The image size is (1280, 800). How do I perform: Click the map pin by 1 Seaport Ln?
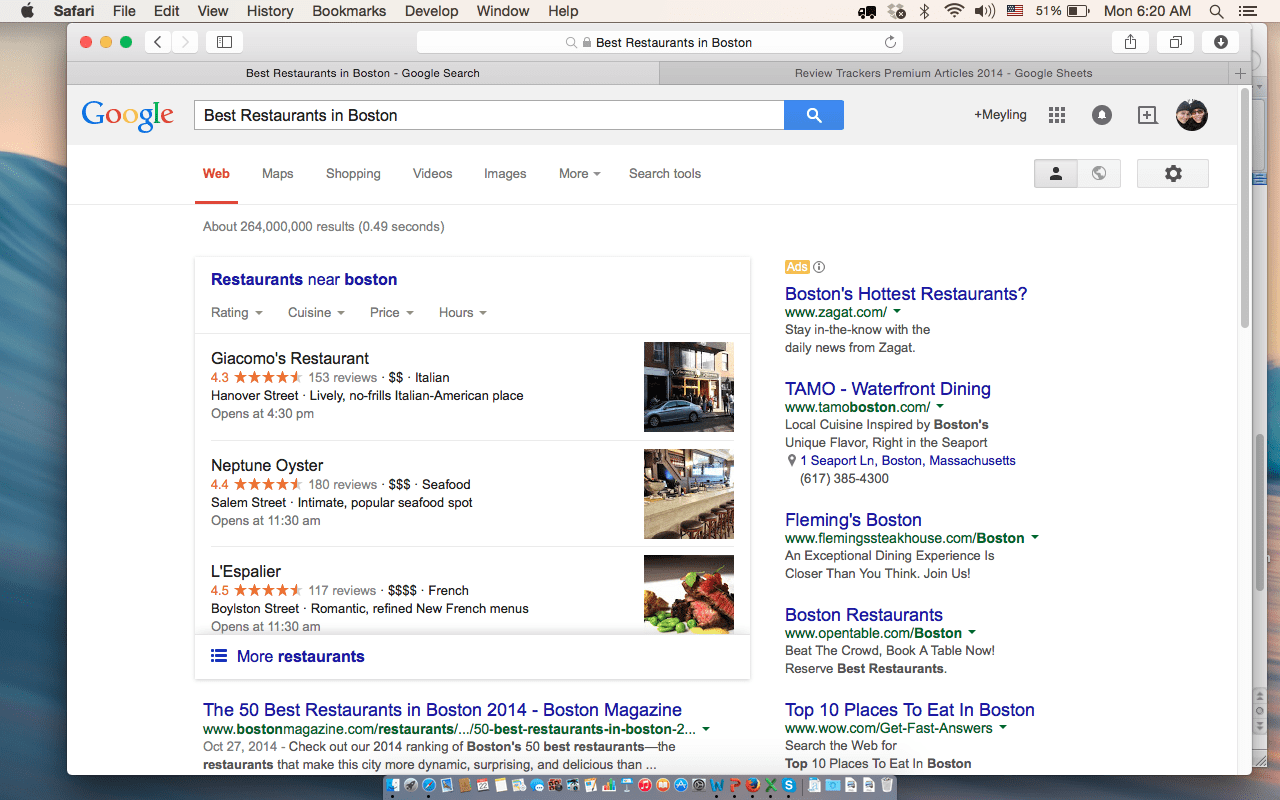(791, 461)
